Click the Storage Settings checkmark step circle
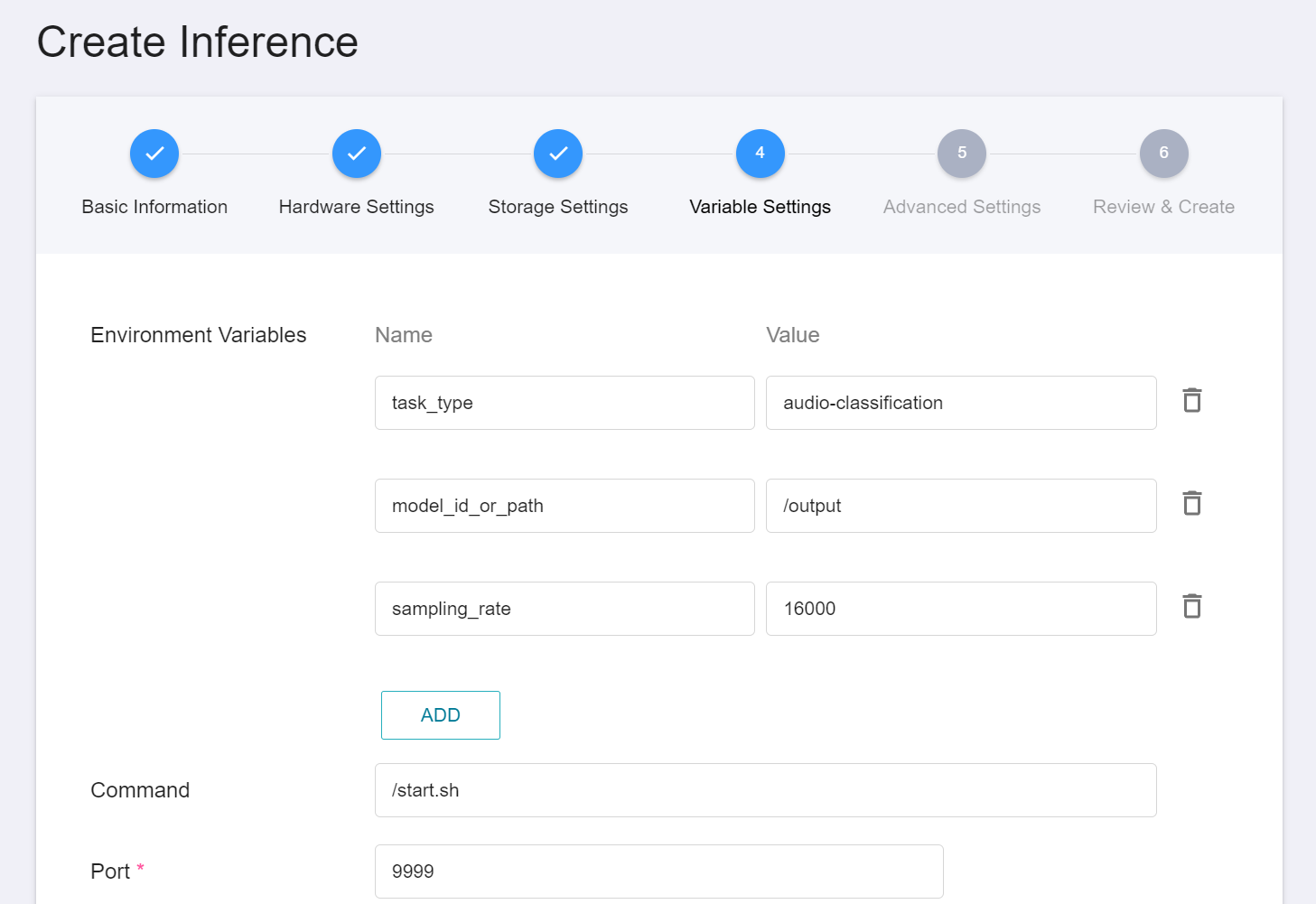This screenshot has width=1316, height=904. (558, 154)
